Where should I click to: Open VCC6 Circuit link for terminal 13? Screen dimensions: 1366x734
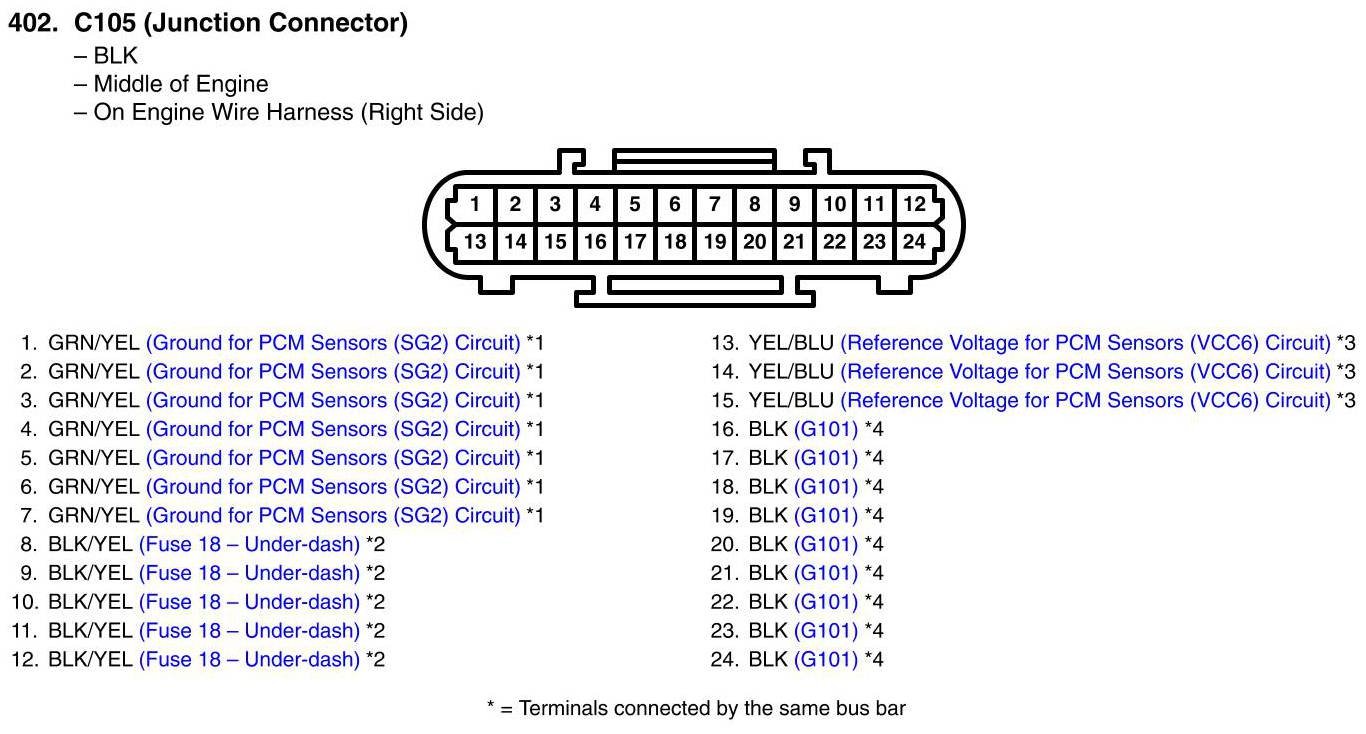pos(1085,343)
